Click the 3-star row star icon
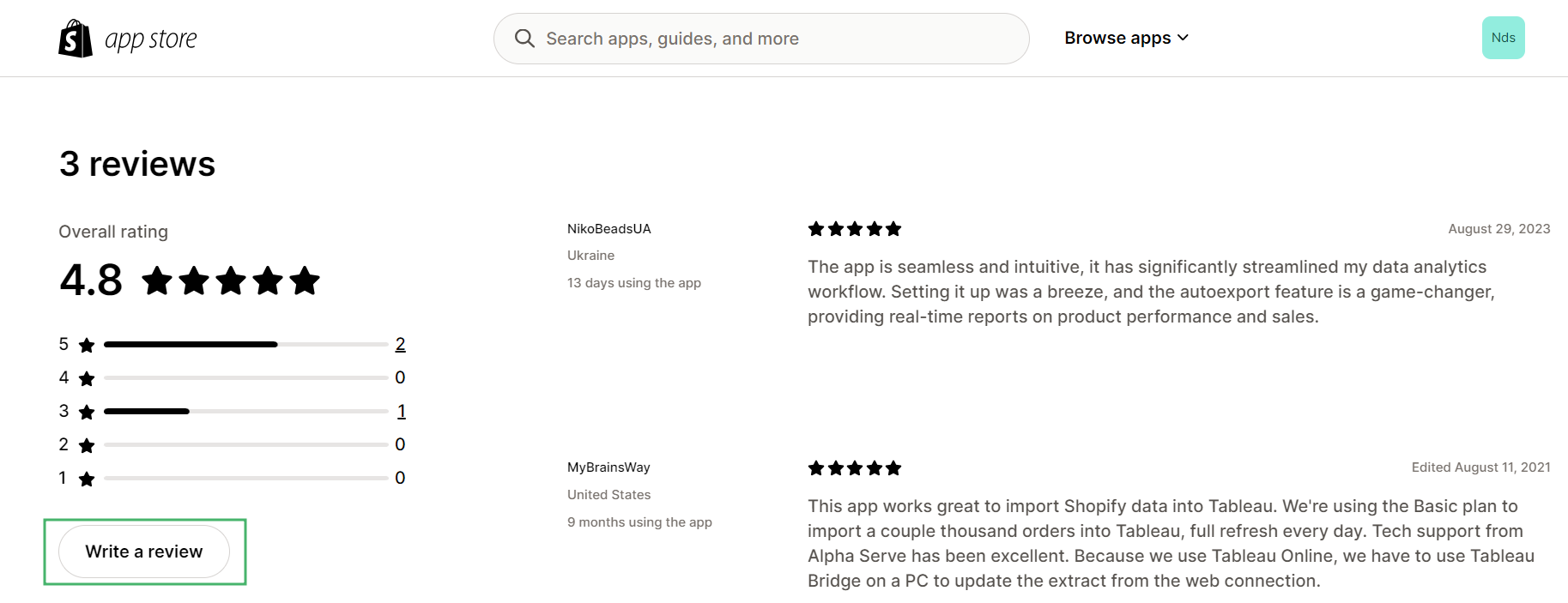1568x603 pixels. click(x=87, y=412)
